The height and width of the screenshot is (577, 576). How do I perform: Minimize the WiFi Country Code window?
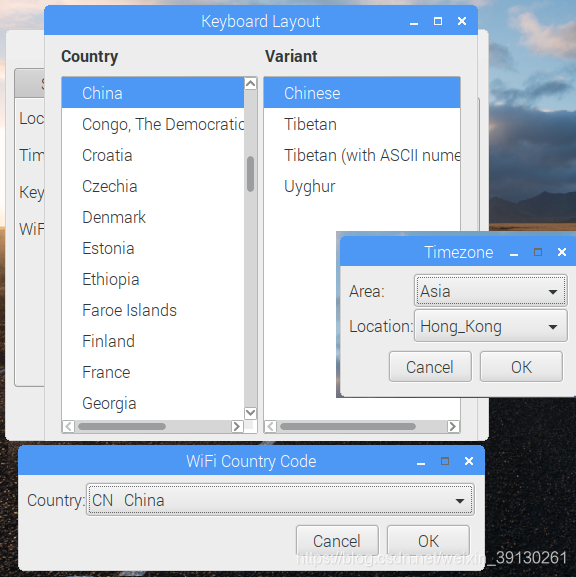[421, 462]
